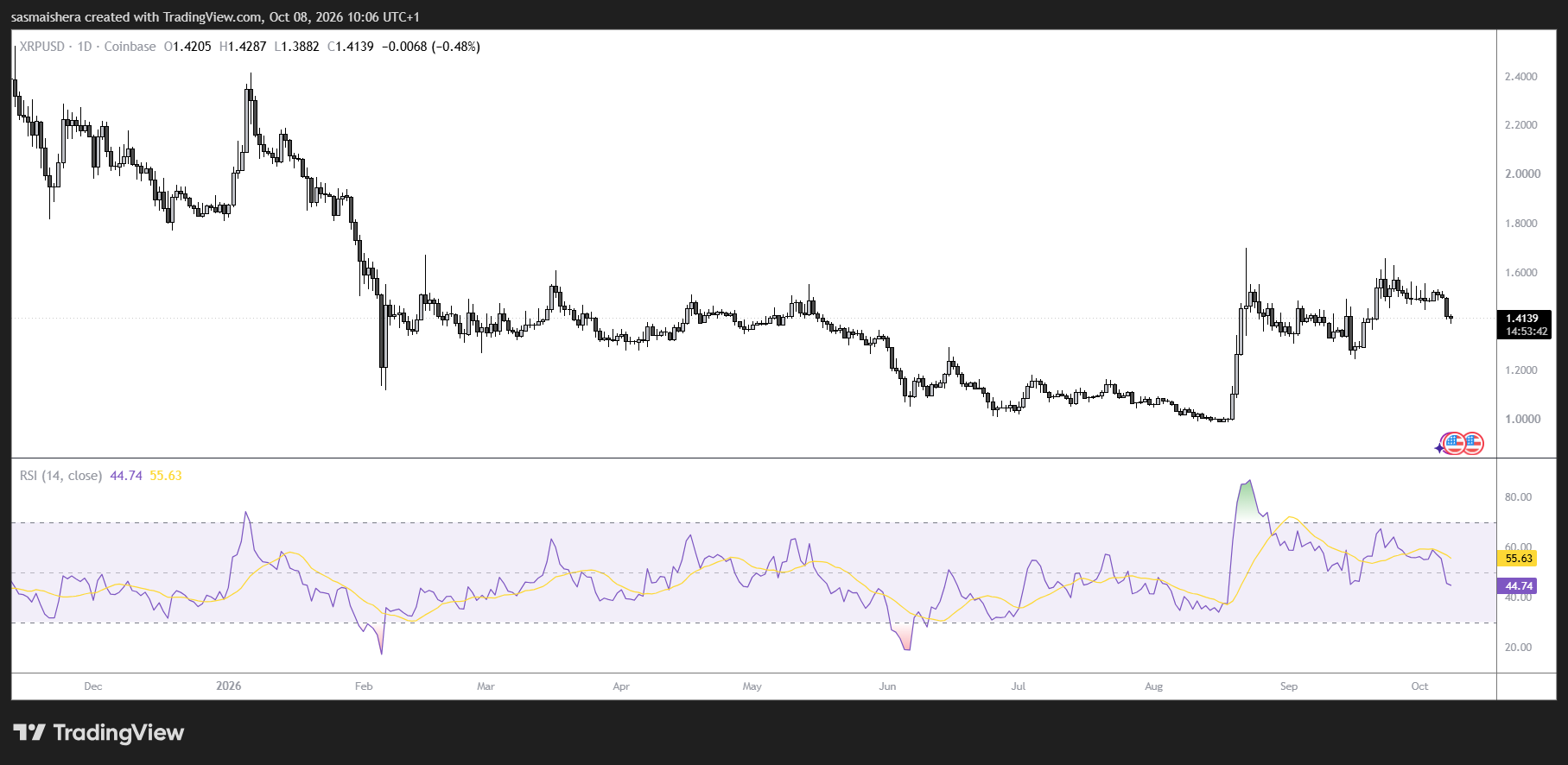
Task: Click the 20.00 RSI scale label
Action: 1518,648
